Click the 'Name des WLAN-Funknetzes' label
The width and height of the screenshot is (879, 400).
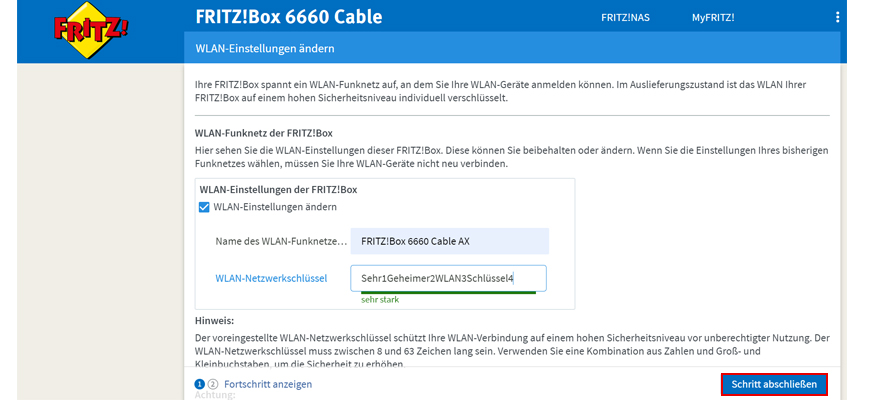281,241
